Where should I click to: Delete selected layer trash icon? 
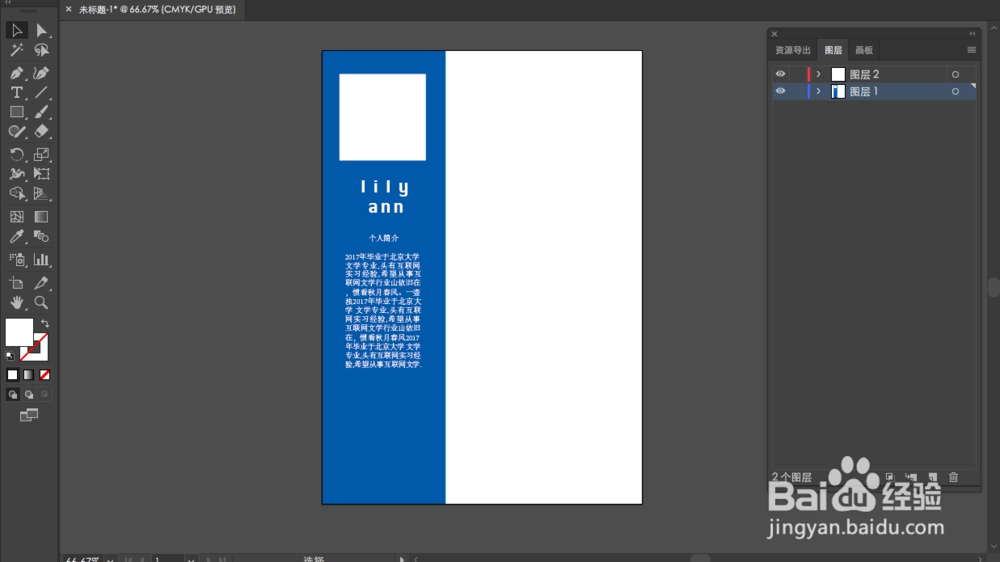[953, 477]
